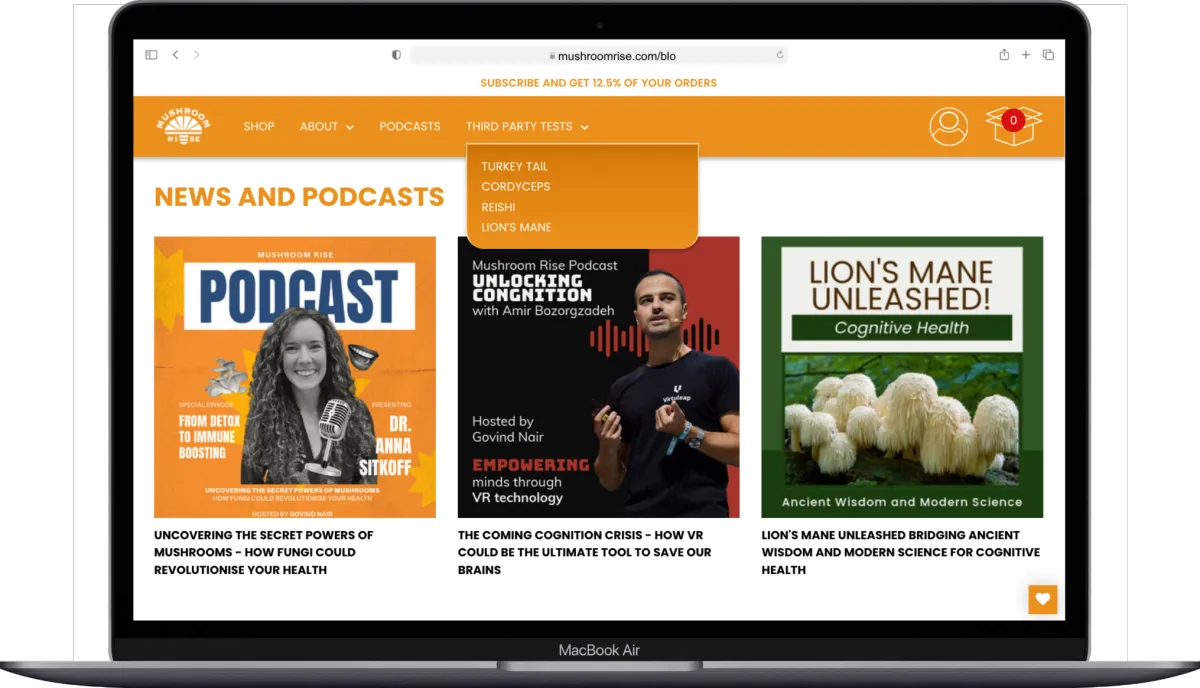1200x688 pixels.
Task: Open the SHOP menu item
Action: pos(259,126)
